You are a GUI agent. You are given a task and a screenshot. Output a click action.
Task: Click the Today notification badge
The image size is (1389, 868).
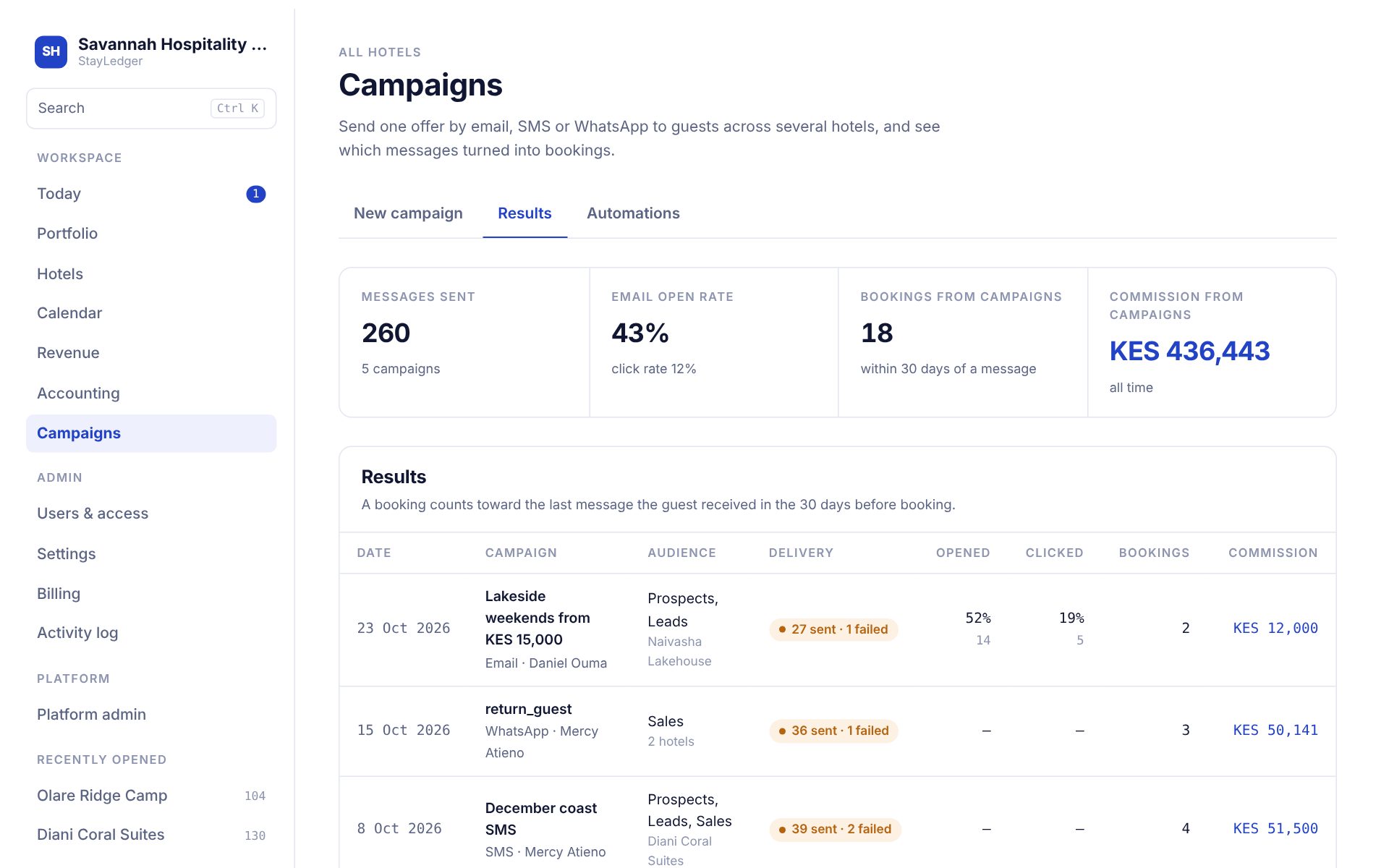[256, 194]
